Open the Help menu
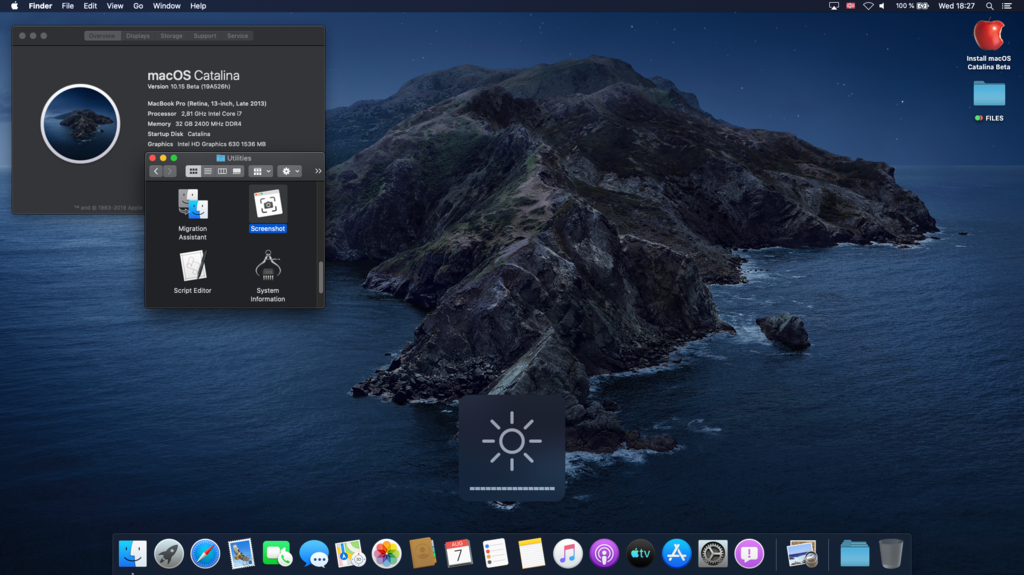Screen dimensions: 1024x575 point(198,6)
